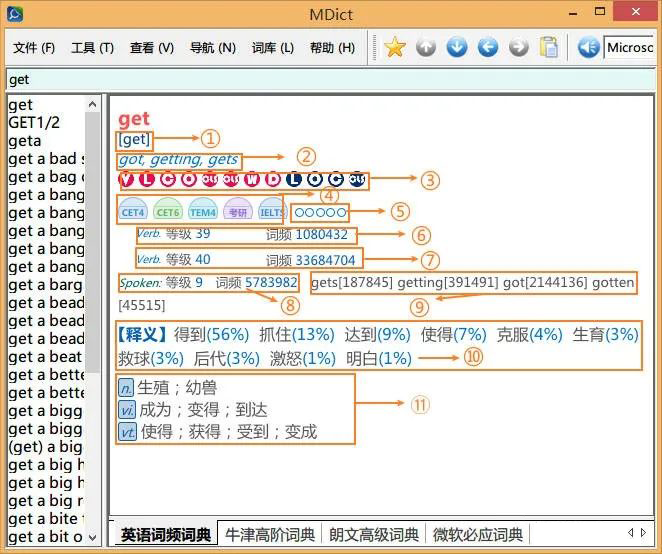Image resolution: width=662 pixels, height=554 pixels.
Task: Click the frequency value 33684704
Action: tap(325, 260)
